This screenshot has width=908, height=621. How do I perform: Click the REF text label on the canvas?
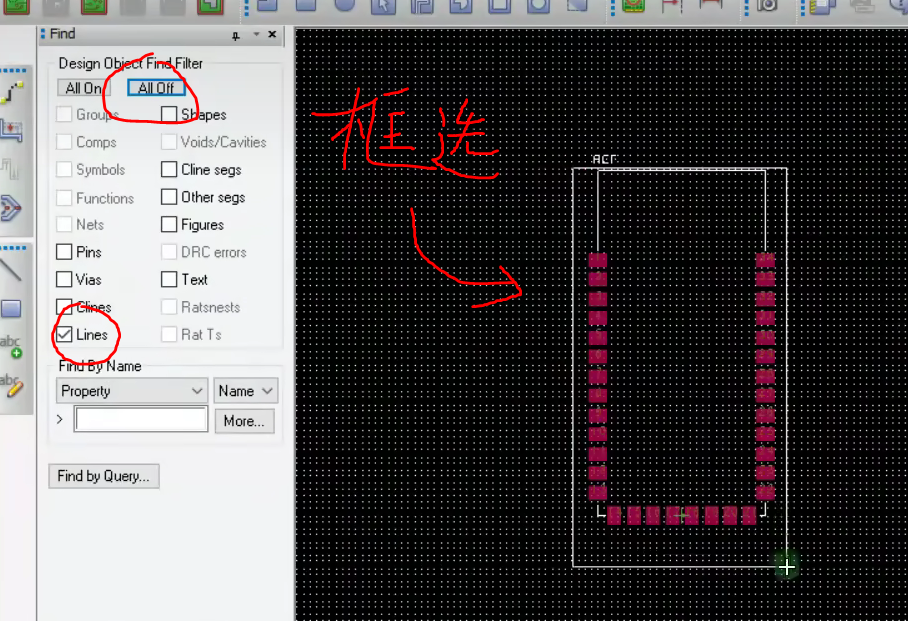(x=605, y=159)
